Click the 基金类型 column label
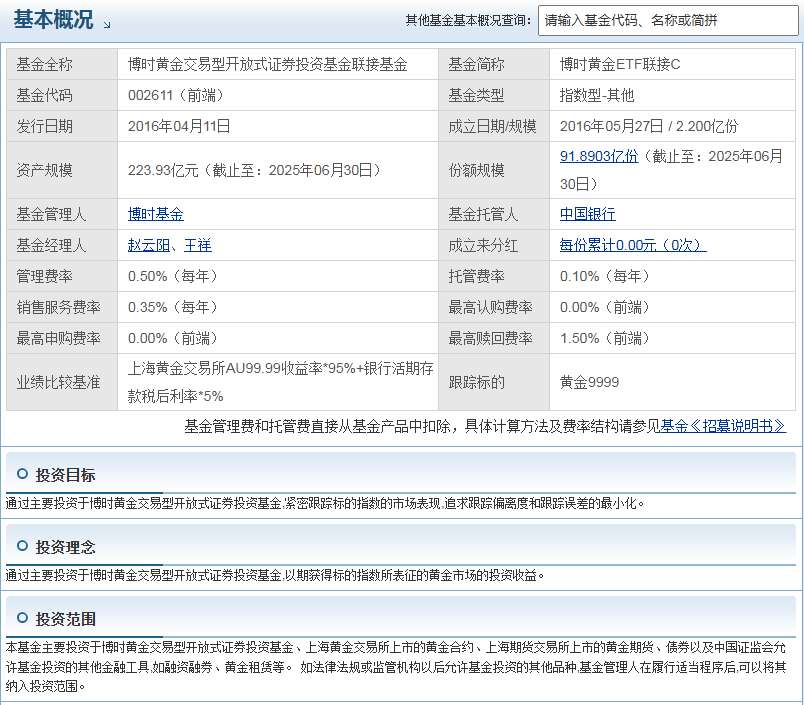The image size is (804, 705). pyautogui.click(x=476, y=95)
